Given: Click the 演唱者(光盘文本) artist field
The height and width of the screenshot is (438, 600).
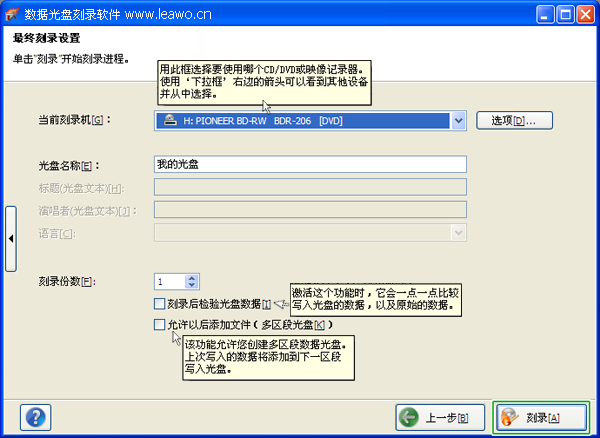Looking at the screenshot, I should [310, 210].
